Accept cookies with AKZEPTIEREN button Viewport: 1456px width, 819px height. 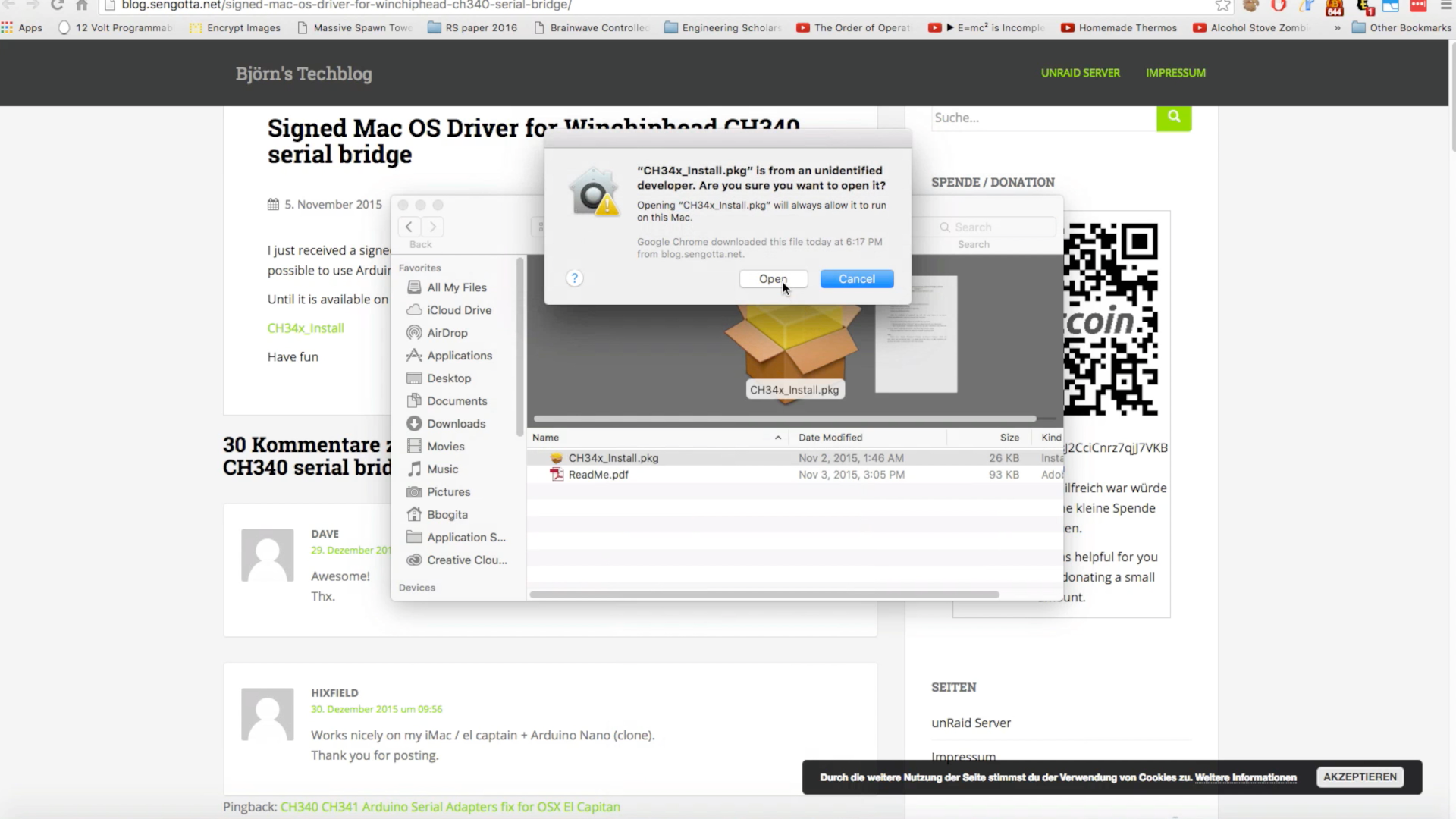[1360, 777]
